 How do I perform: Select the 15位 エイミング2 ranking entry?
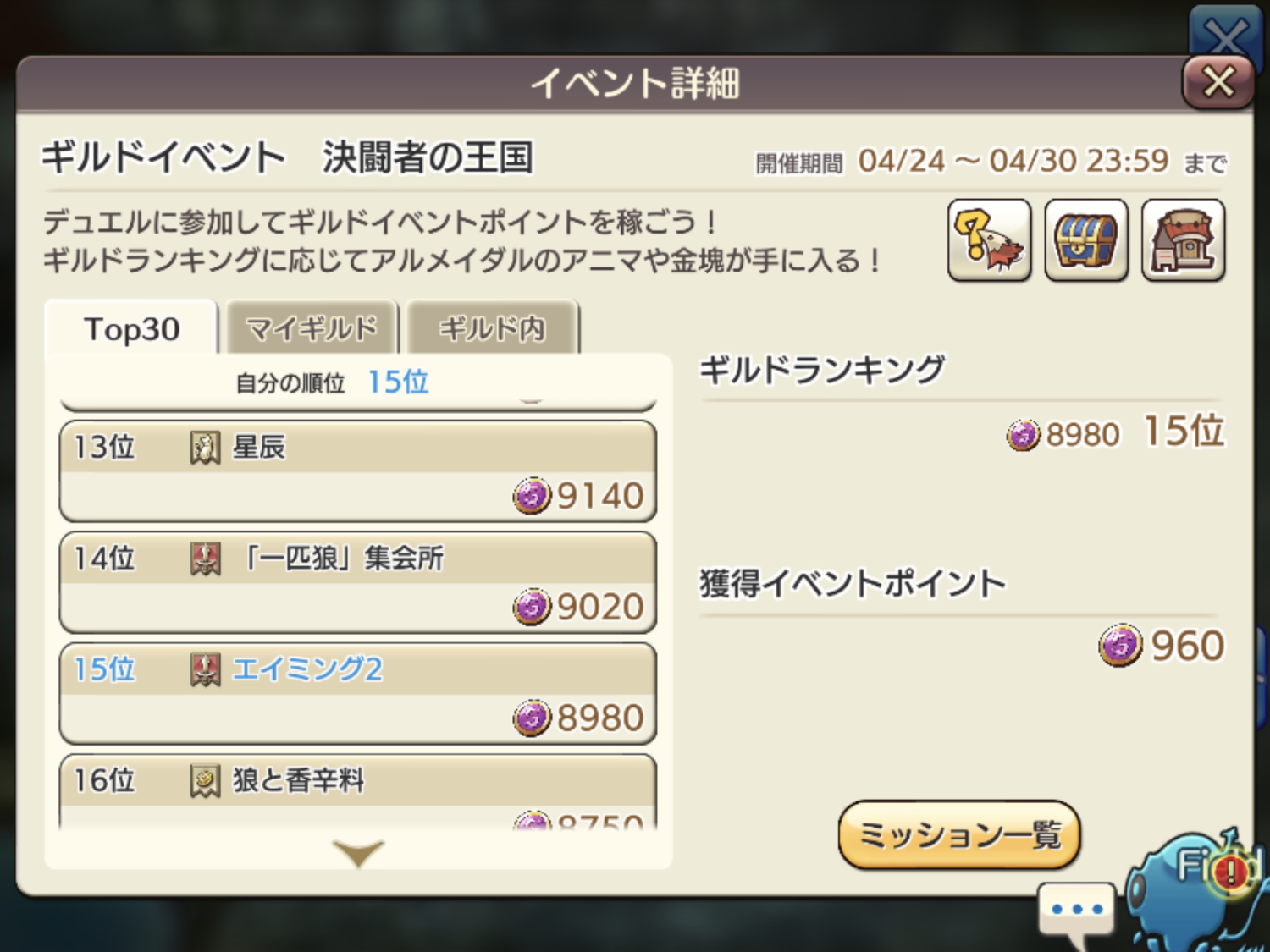[357, 694]
